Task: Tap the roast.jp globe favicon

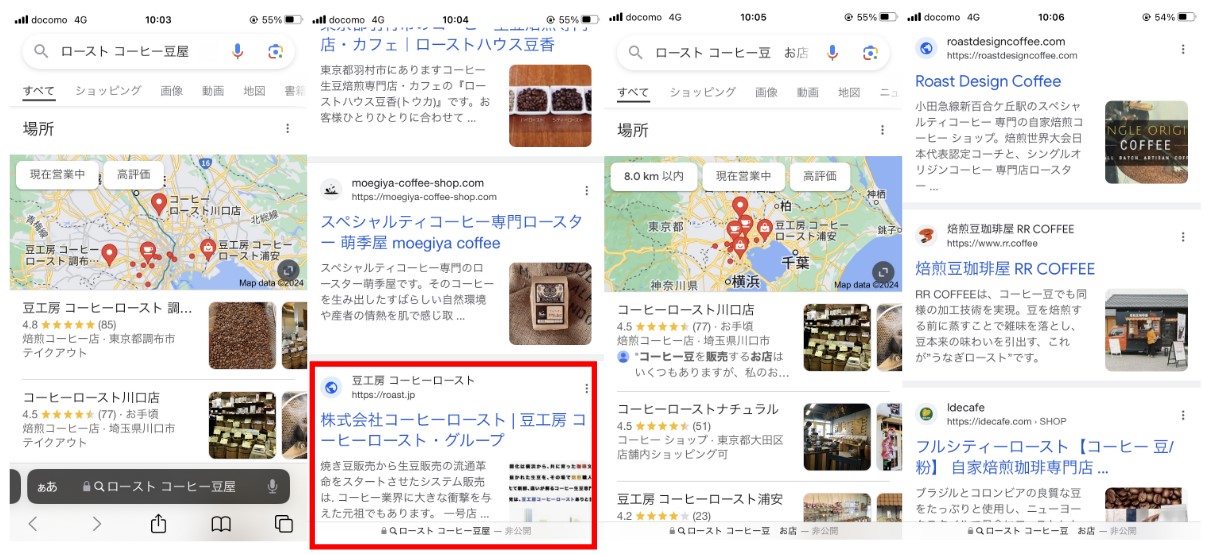Action: click(332, 387)
